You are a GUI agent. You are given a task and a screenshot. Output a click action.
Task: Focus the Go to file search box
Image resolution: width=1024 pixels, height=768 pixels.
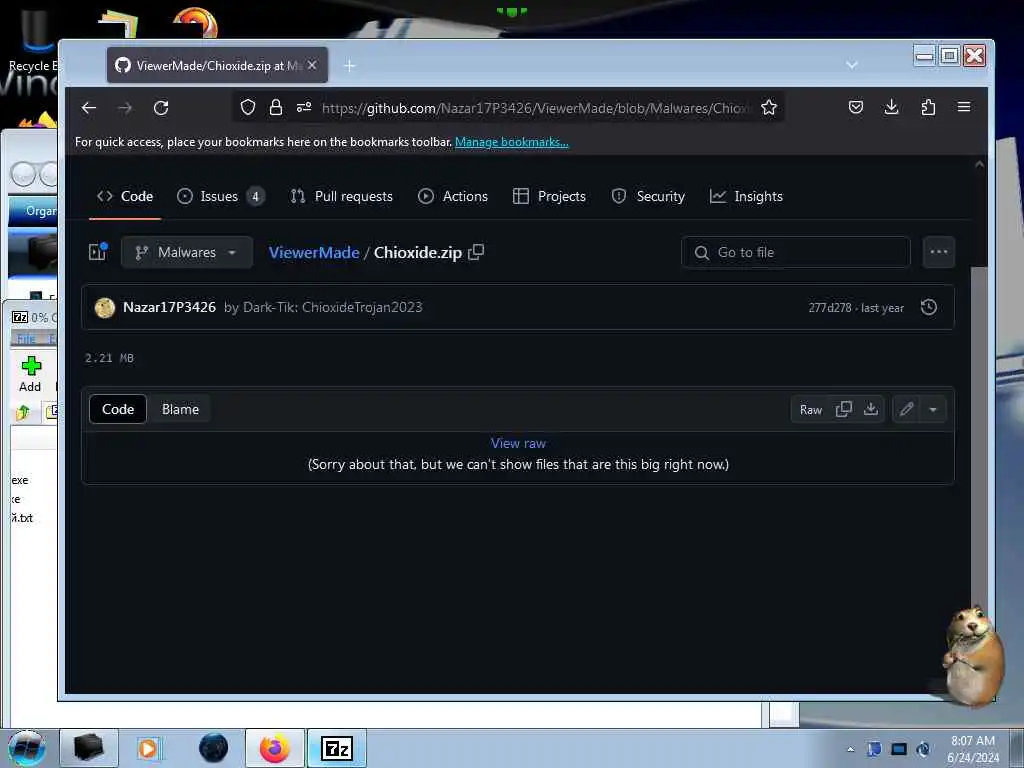[795, 252]
